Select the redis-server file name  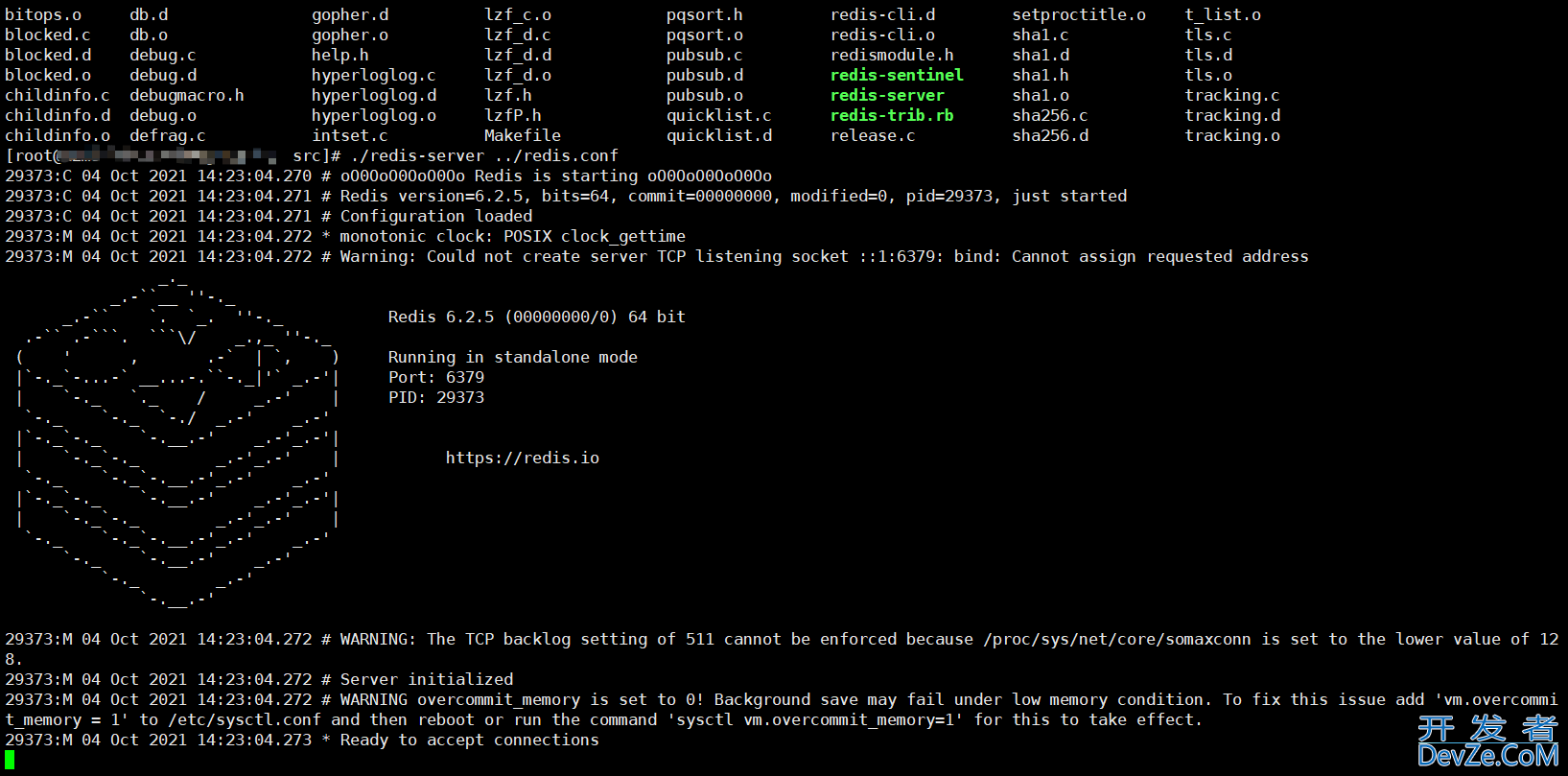pos(887,95)
